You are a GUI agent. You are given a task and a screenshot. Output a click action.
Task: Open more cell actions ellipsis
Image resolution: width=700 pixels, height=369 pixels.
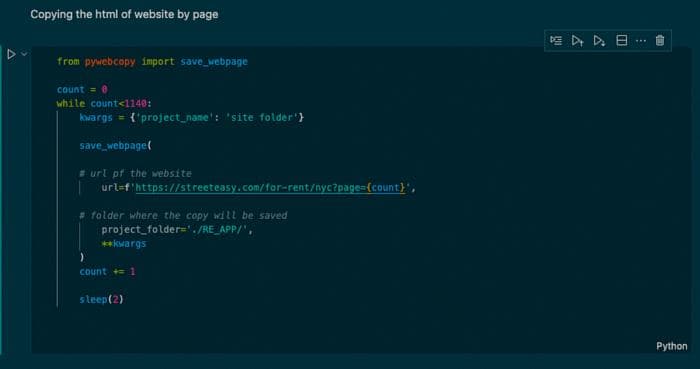641,41
